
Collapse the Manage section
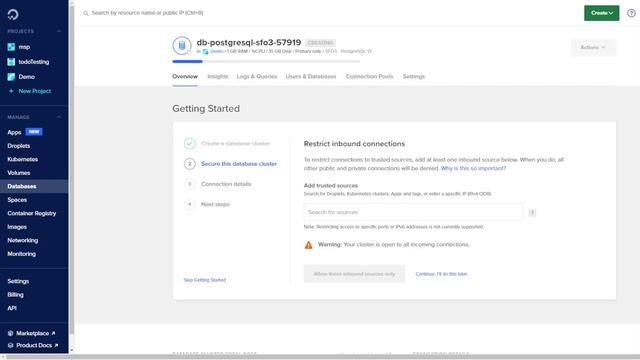(59, 117)
